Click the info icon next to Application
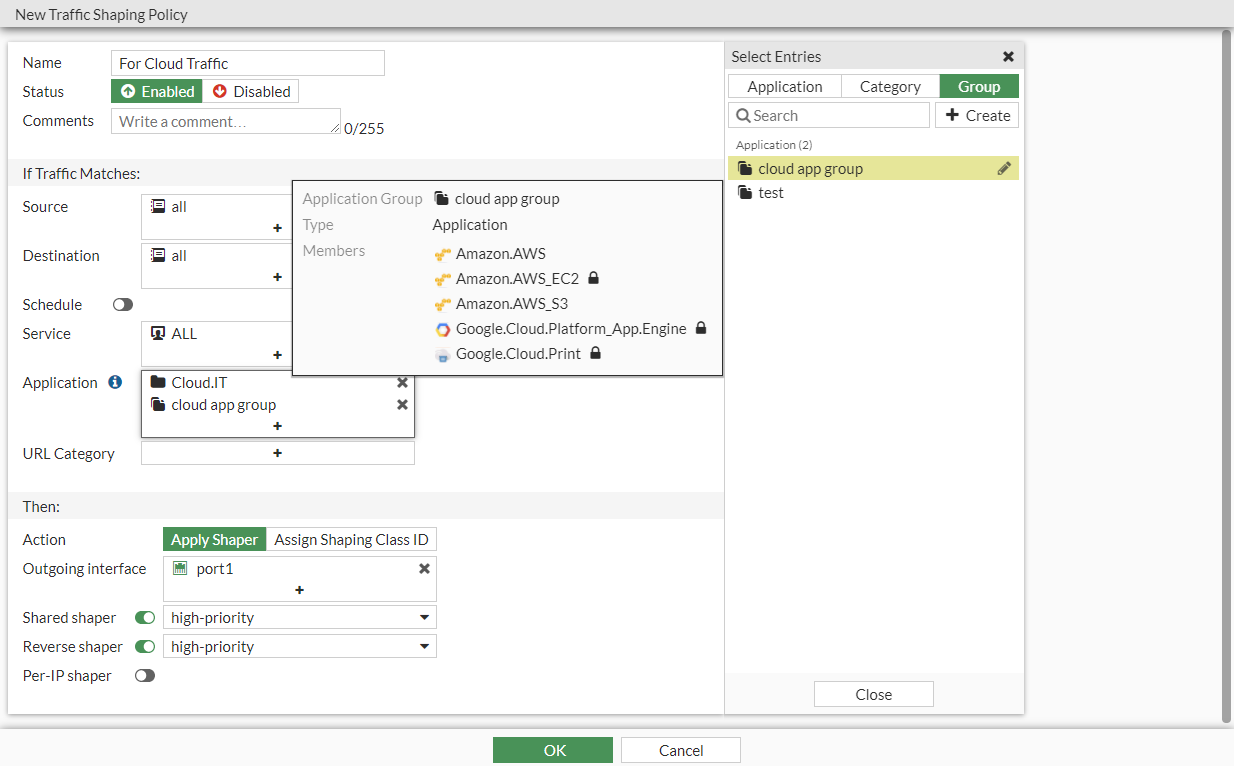This screenshot has height=766, width=1234. (113, 381)
